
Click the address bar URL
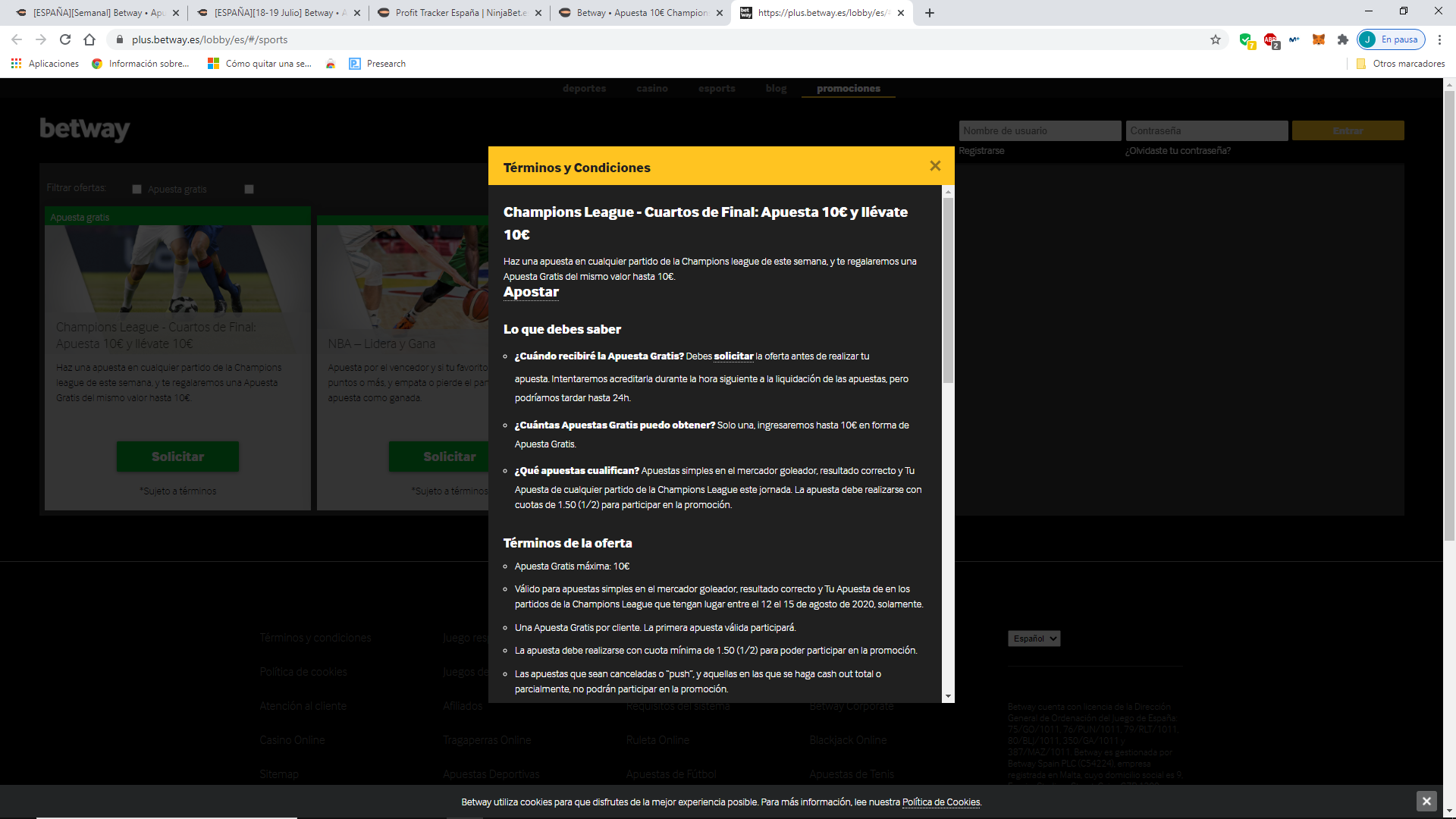click(x=209, y=39)
